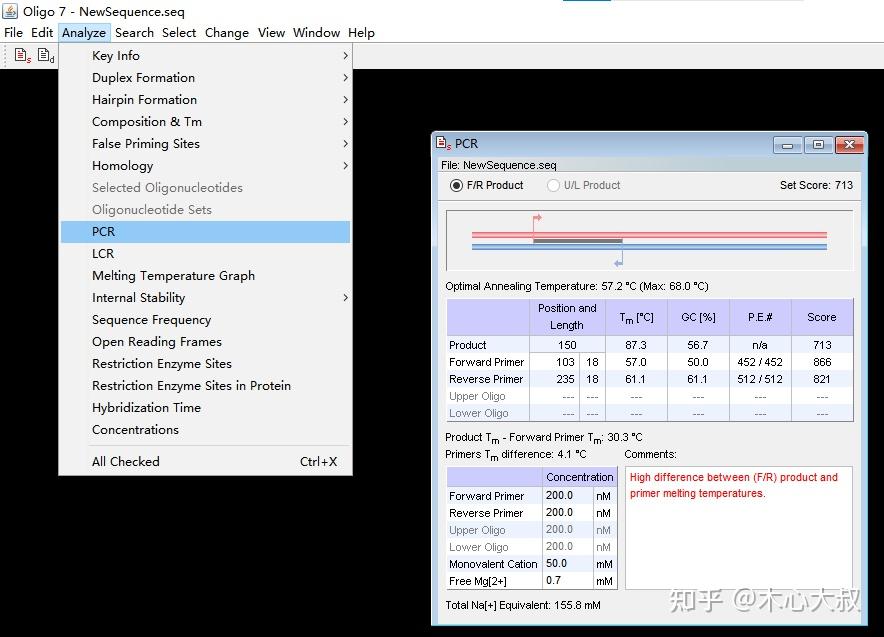
Task: Click the Score column header
Action: (x=822, y=317)
